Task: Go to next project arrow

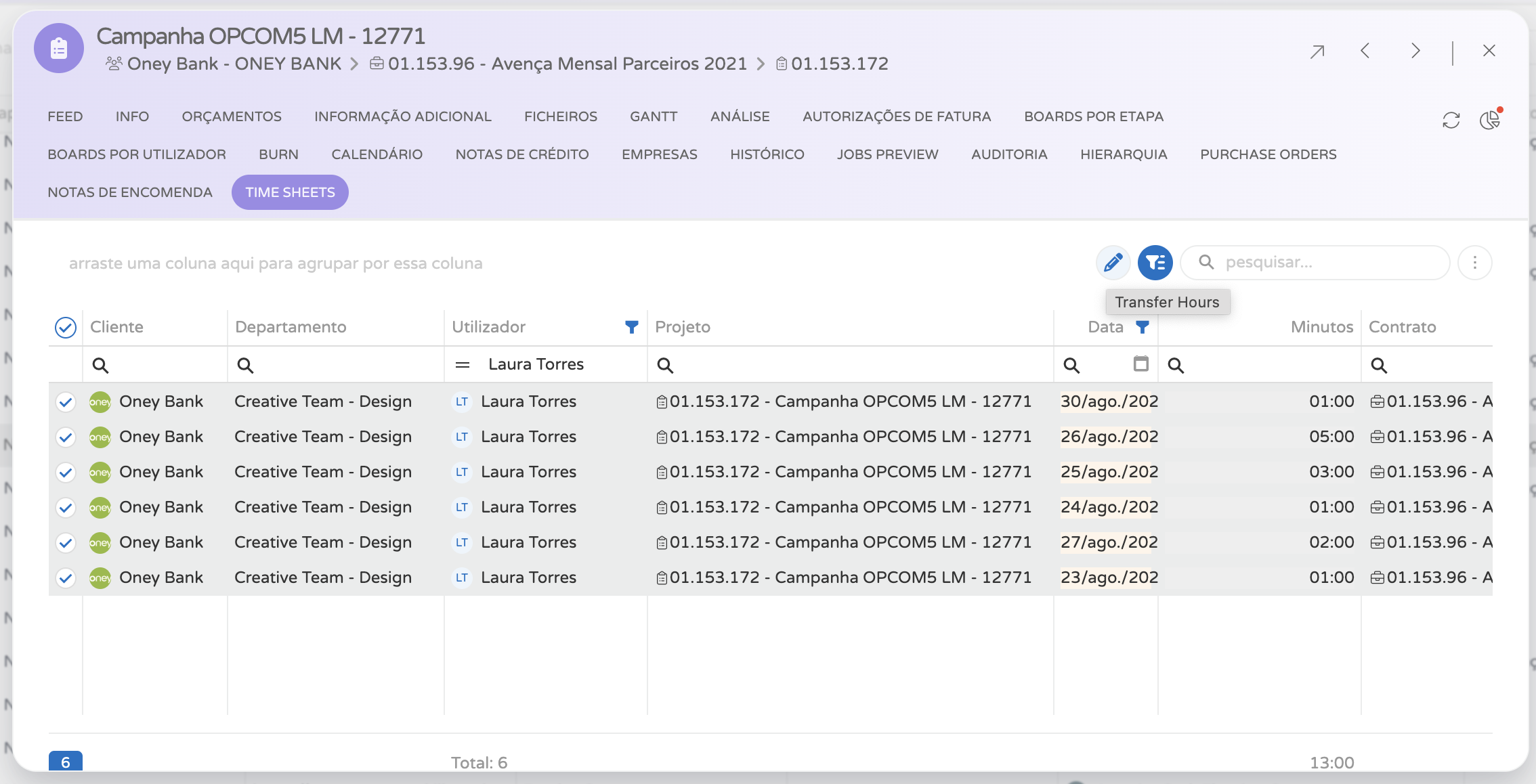Action: (x=1415, y=51)
